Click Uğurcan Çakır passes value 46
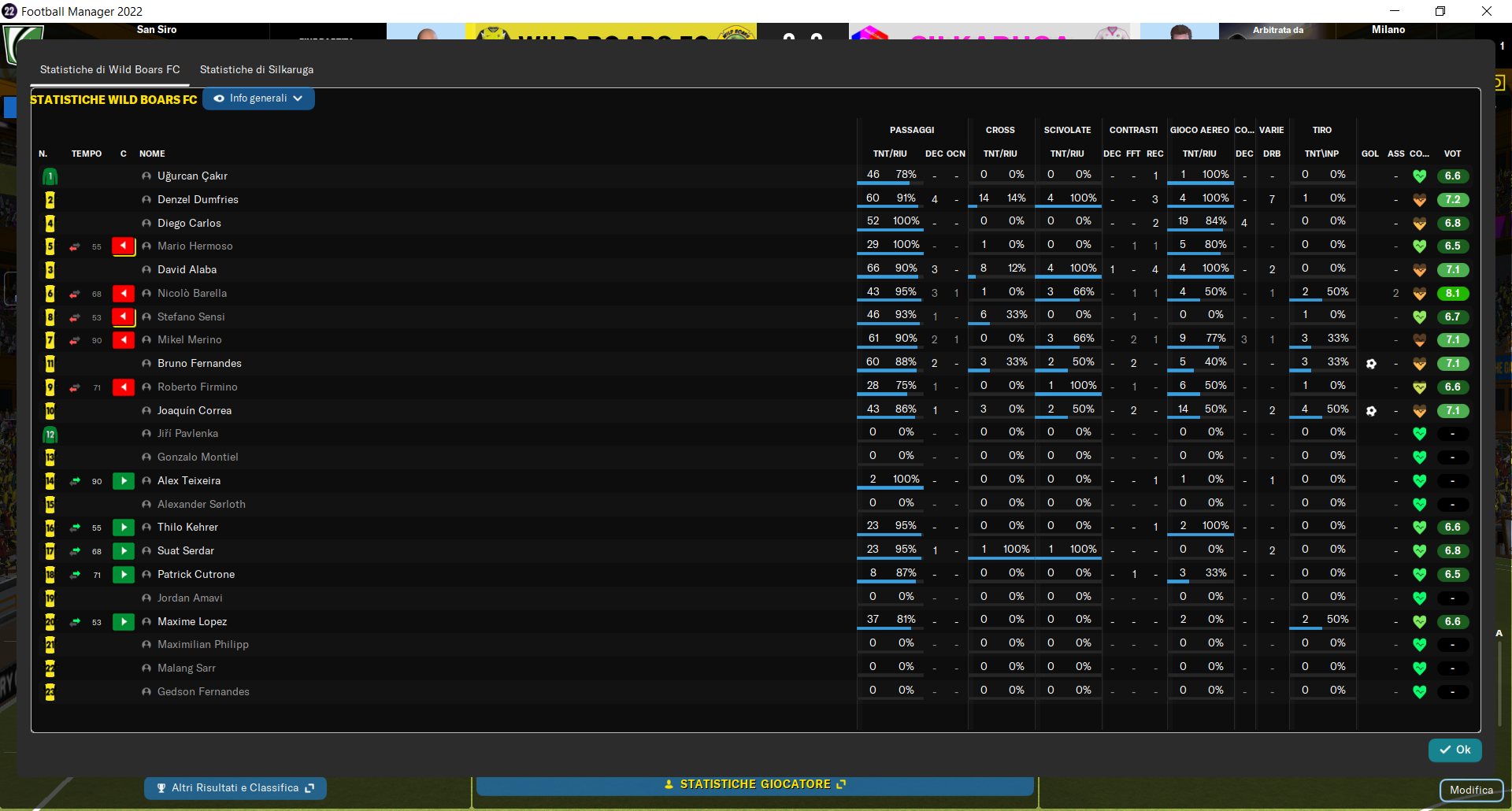Viewport: 1512px width, 811px height. pos(873,175)
